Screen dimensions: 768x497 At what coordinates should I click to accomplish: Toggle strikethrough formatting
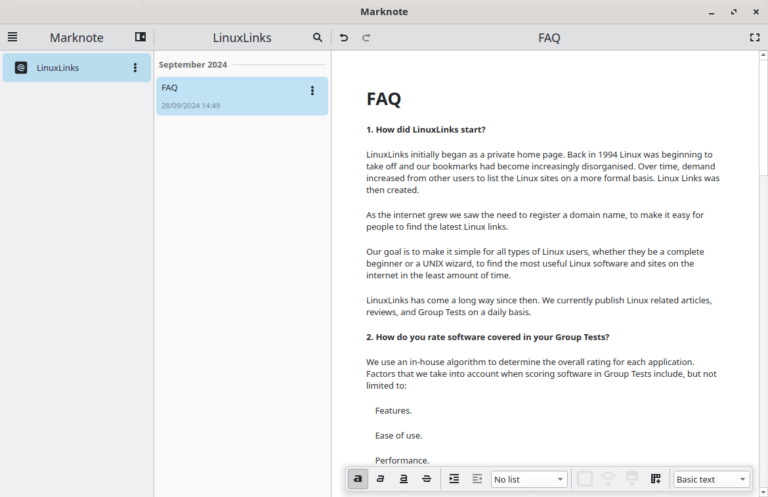[426, 478]
